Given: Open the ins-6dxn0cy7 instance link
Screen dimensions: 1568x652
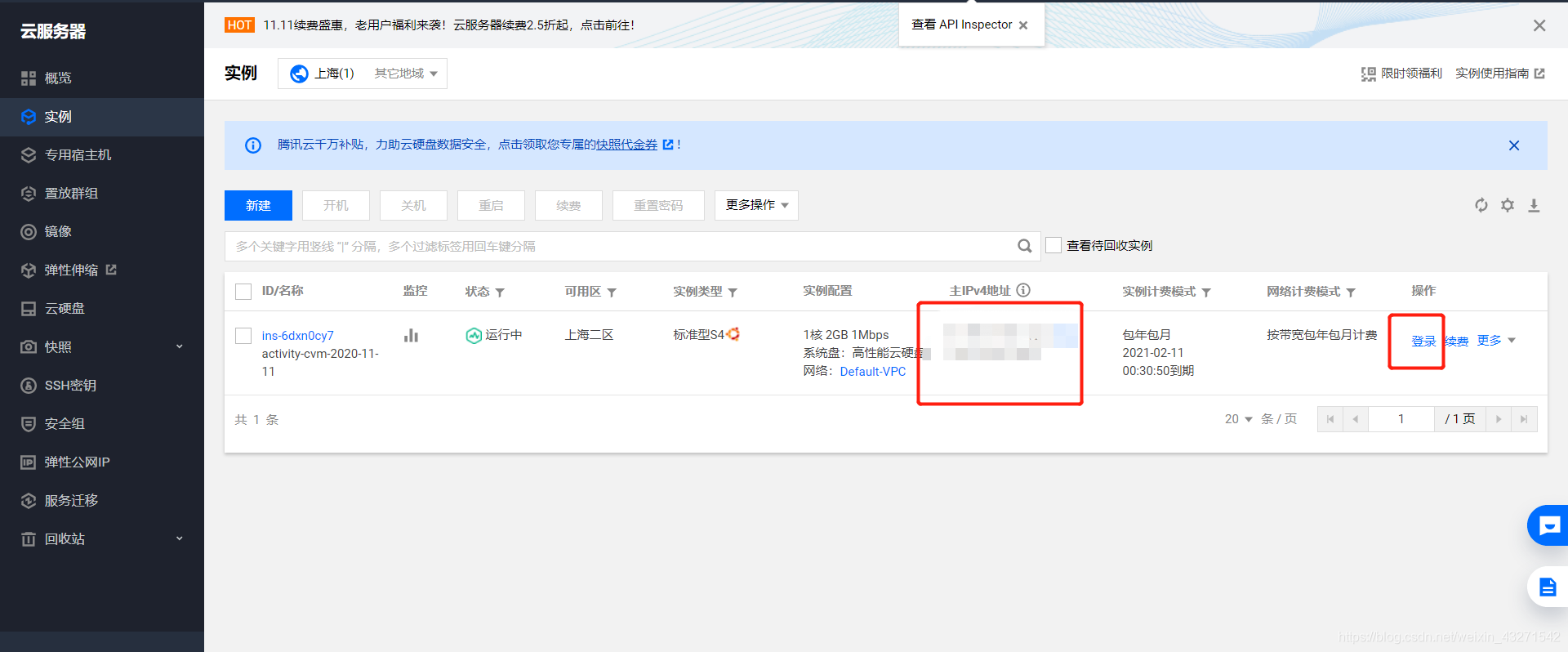Looking at the screenshot, I should tap(297, 336).
